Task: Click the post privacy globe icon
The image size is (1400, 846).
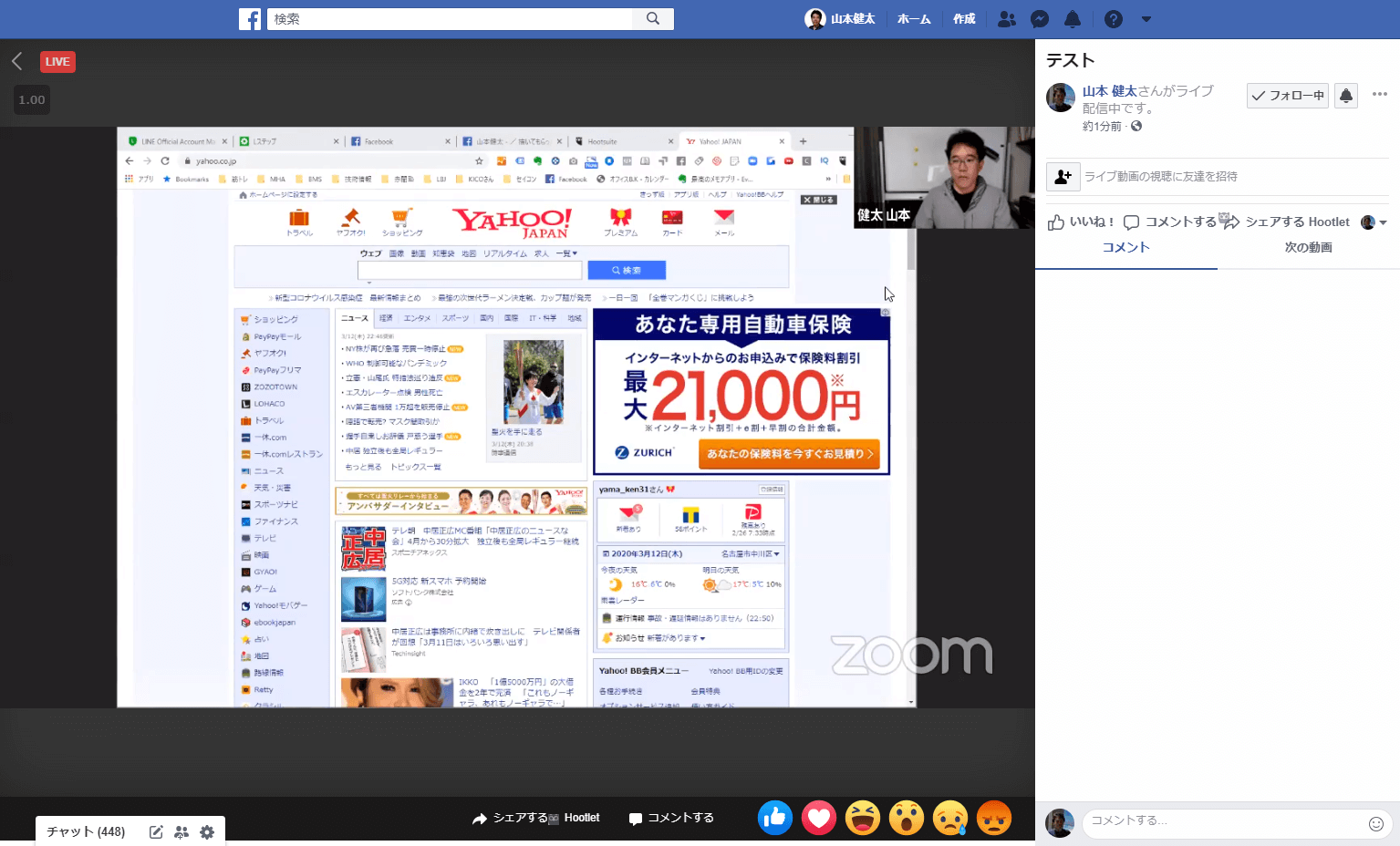Action: coord(1136,127)
